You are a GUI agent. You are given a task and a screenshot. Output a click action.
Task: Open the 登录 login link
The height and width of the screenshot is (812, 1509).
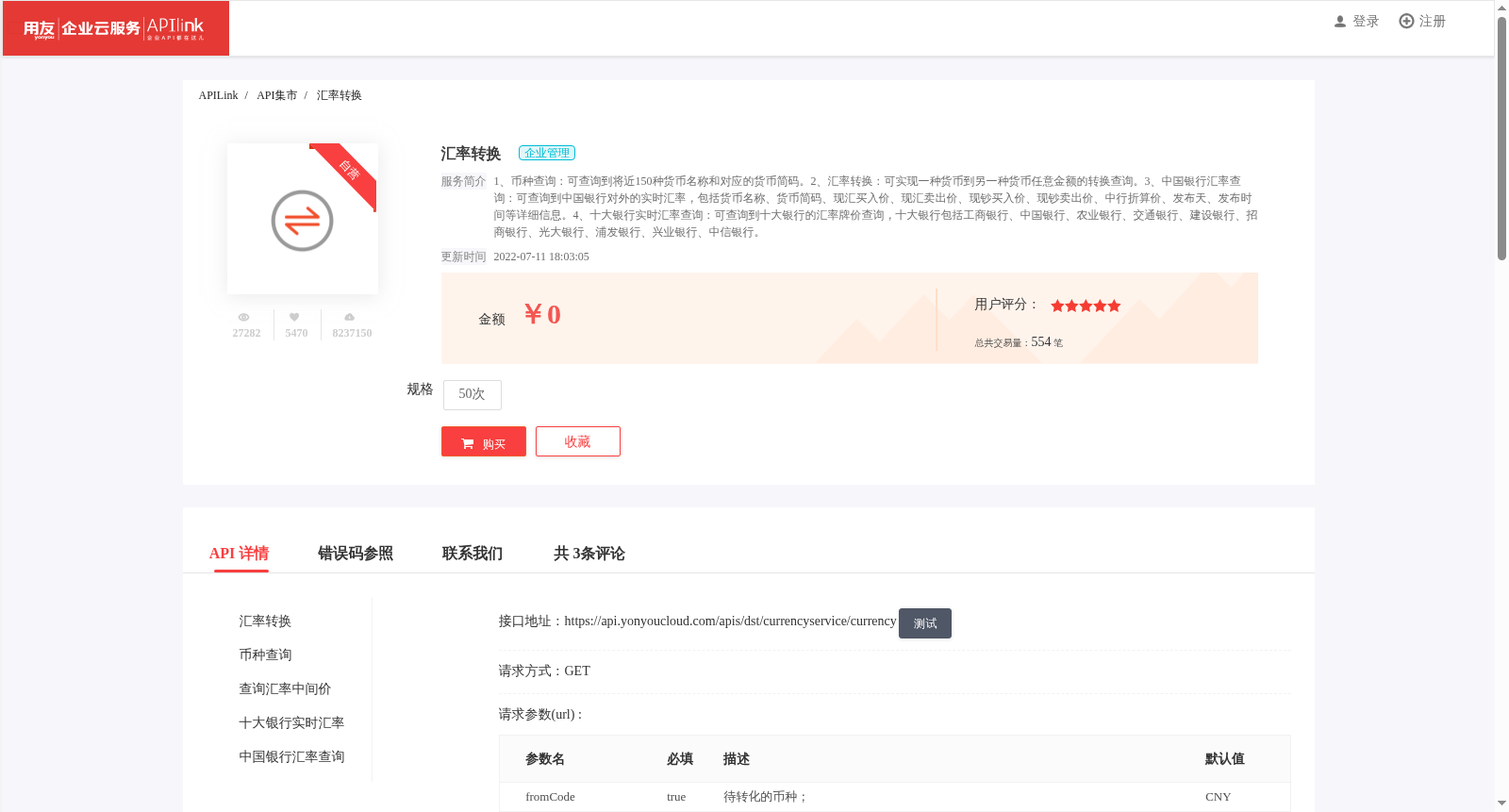1366,21
